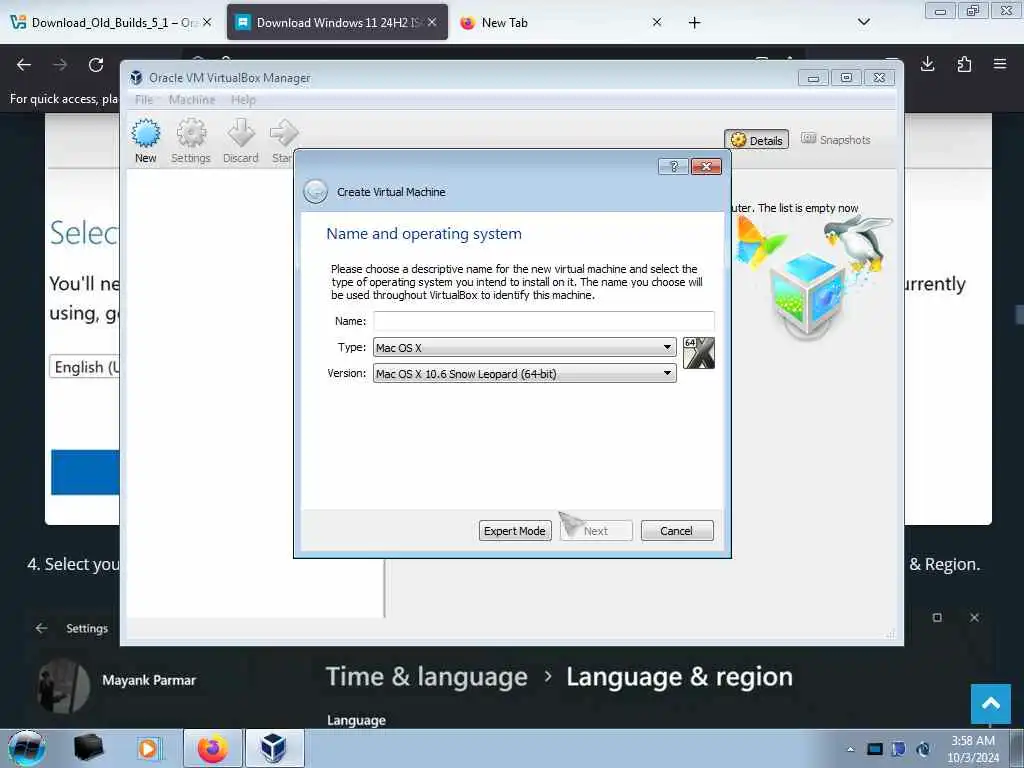Click the Next button in wizard
This screenshot has width=1024, height=768.
(596, 531)
